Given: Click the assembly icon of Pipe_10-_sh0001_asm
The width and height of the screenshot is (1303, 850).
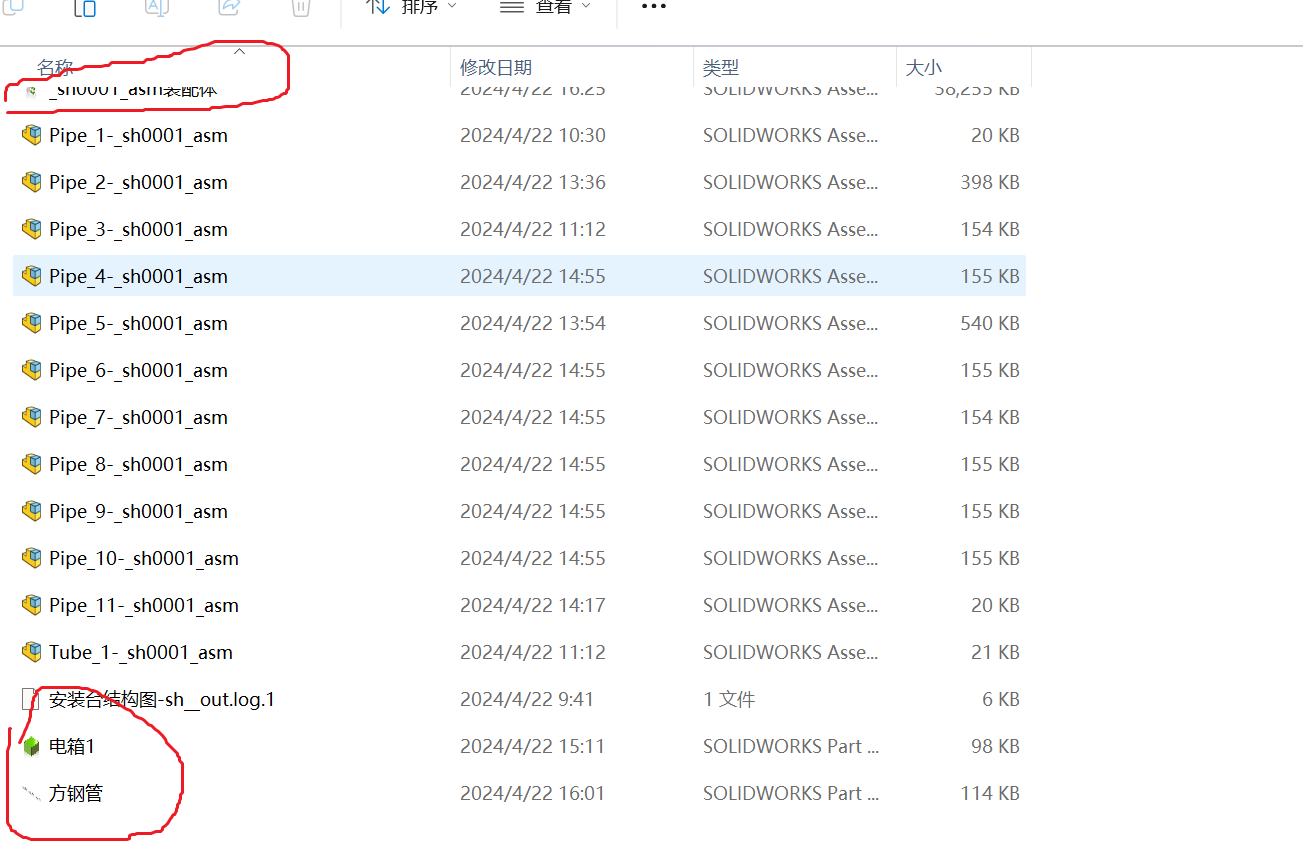Looking at the screenshot, I should [x=32, y=558].
